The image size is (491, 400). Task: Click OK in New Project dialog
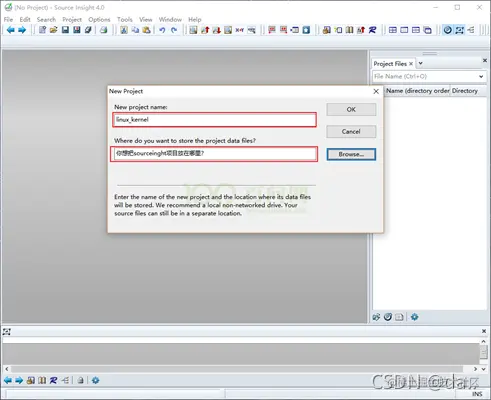coord(351,110)
